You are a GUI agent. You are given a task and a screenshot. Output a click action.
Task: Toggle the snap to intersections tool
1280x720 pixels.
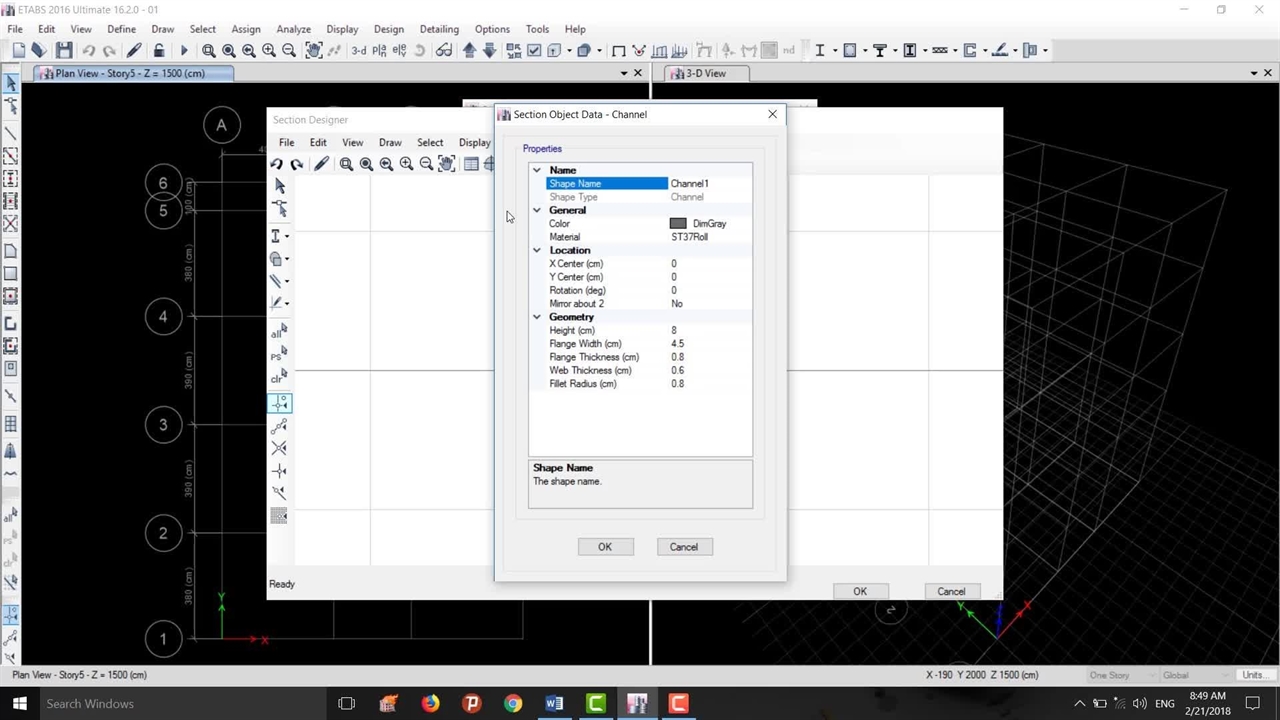pyautogui.click(x=279, y=447)
